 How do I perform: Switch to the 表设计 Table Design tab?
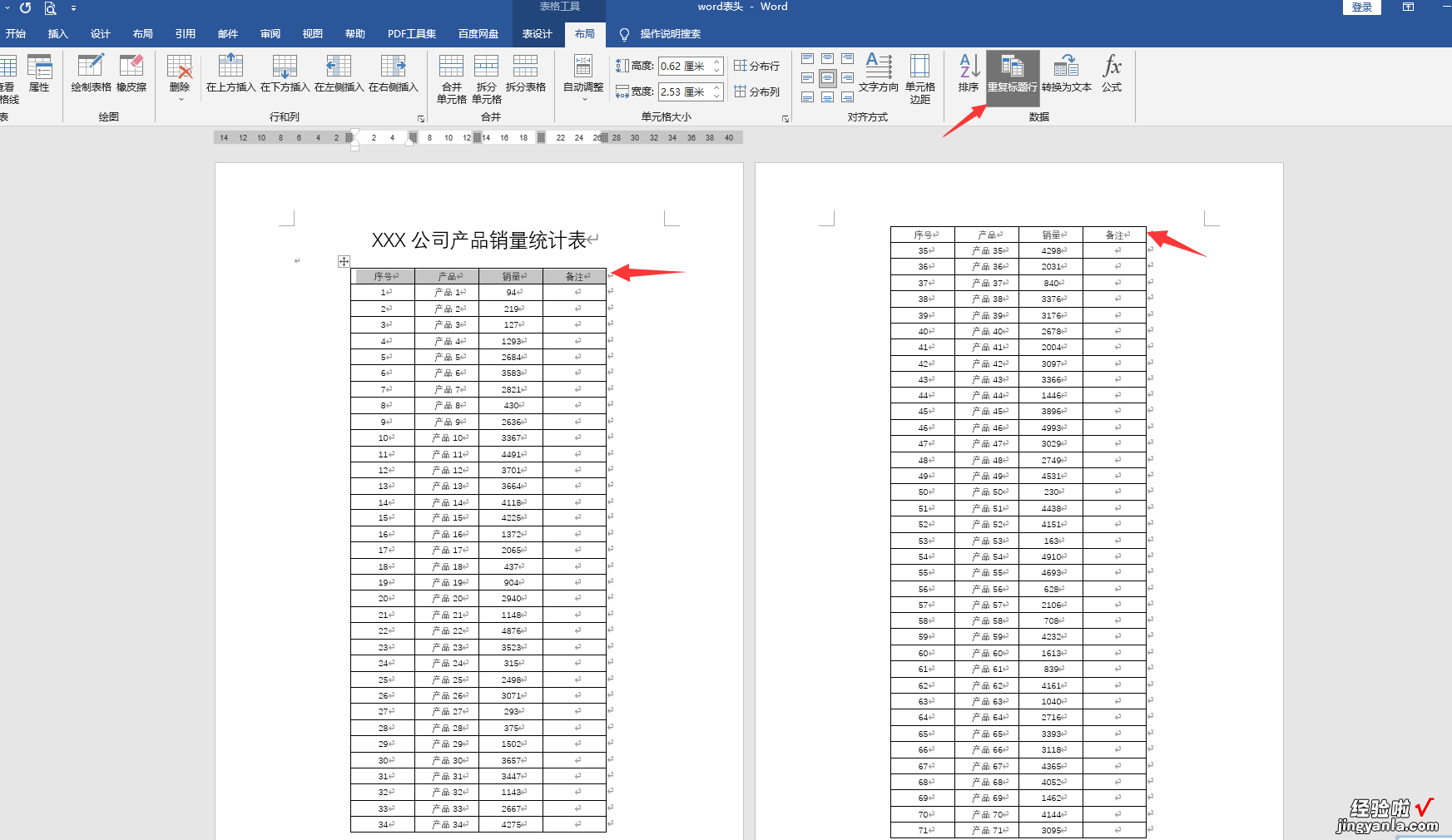click(x=537, y=34)
